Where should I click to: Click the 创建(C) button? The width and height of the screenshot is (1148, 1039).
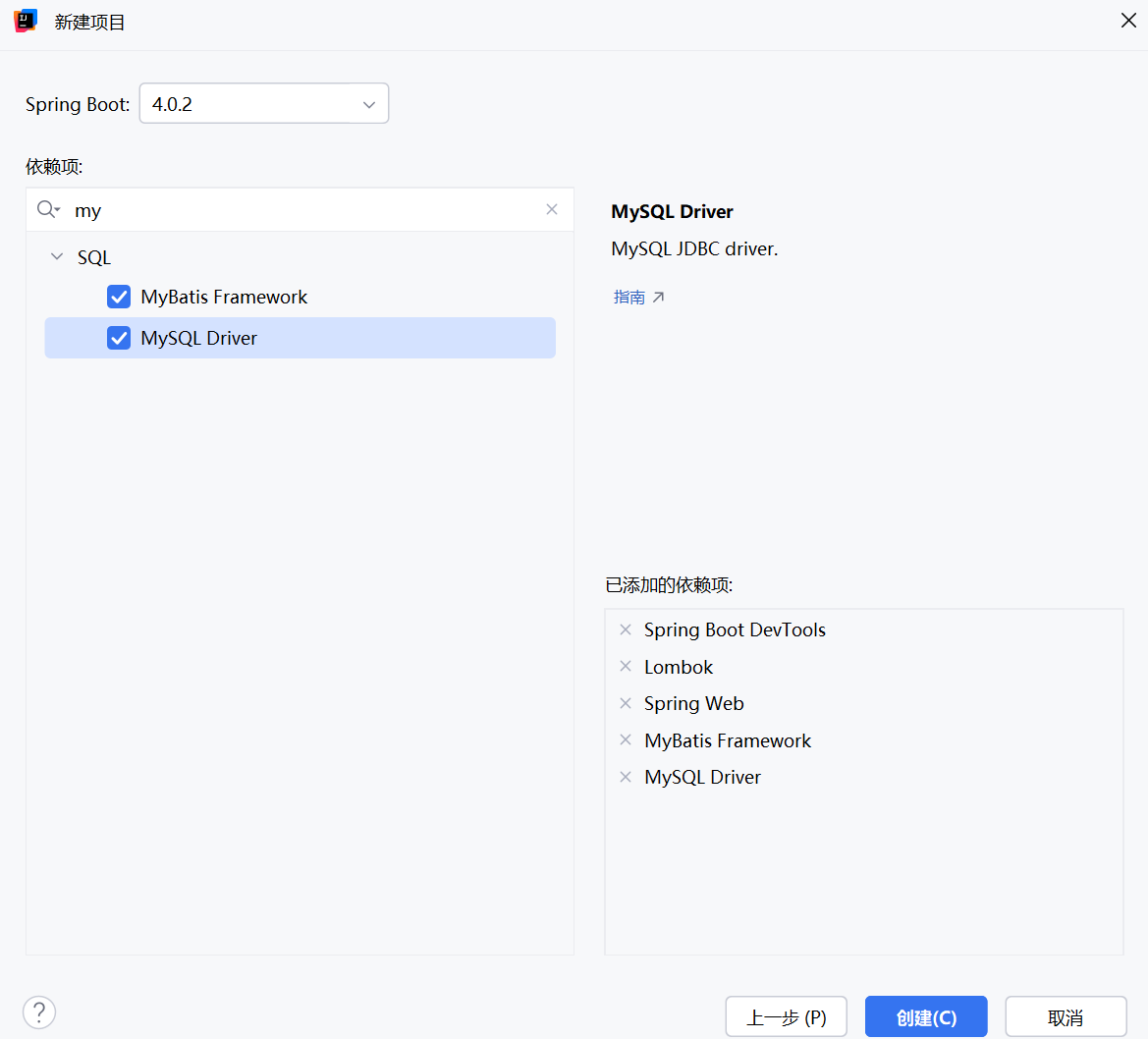click(926, 1016)
